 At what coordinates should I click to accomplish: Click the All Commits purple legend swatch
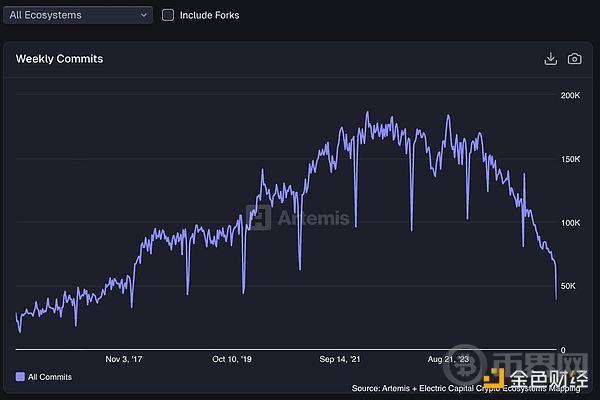[20, 377]
